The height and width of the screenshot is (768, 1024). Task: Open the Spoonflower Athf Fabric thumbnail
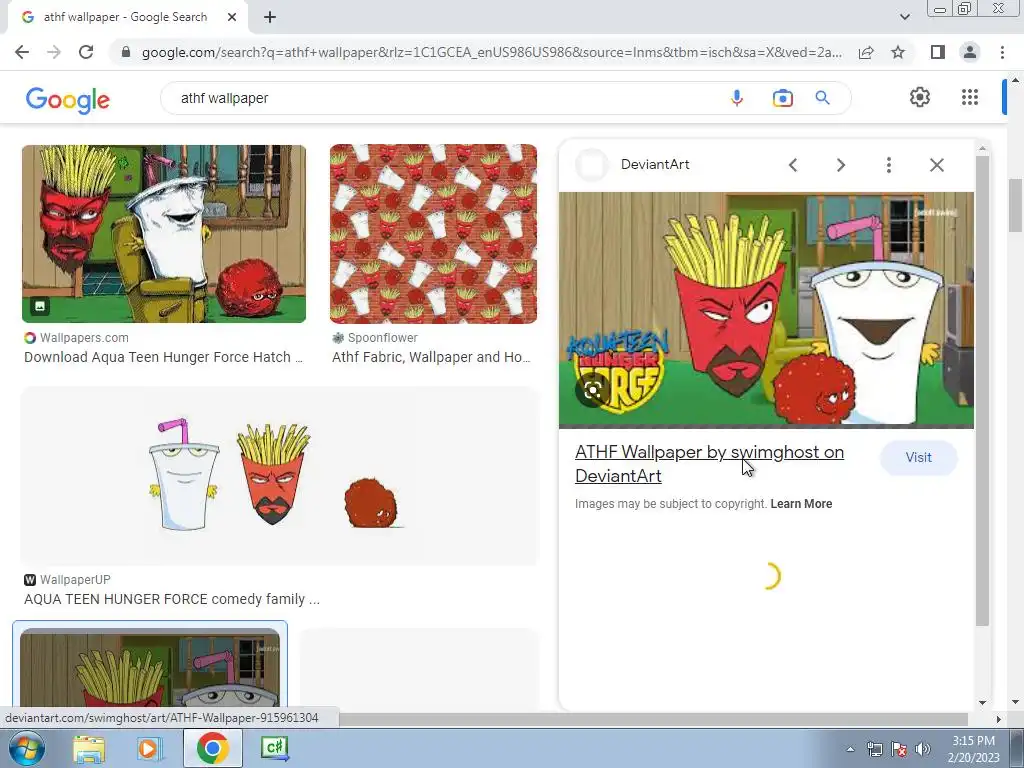[433, 234]
